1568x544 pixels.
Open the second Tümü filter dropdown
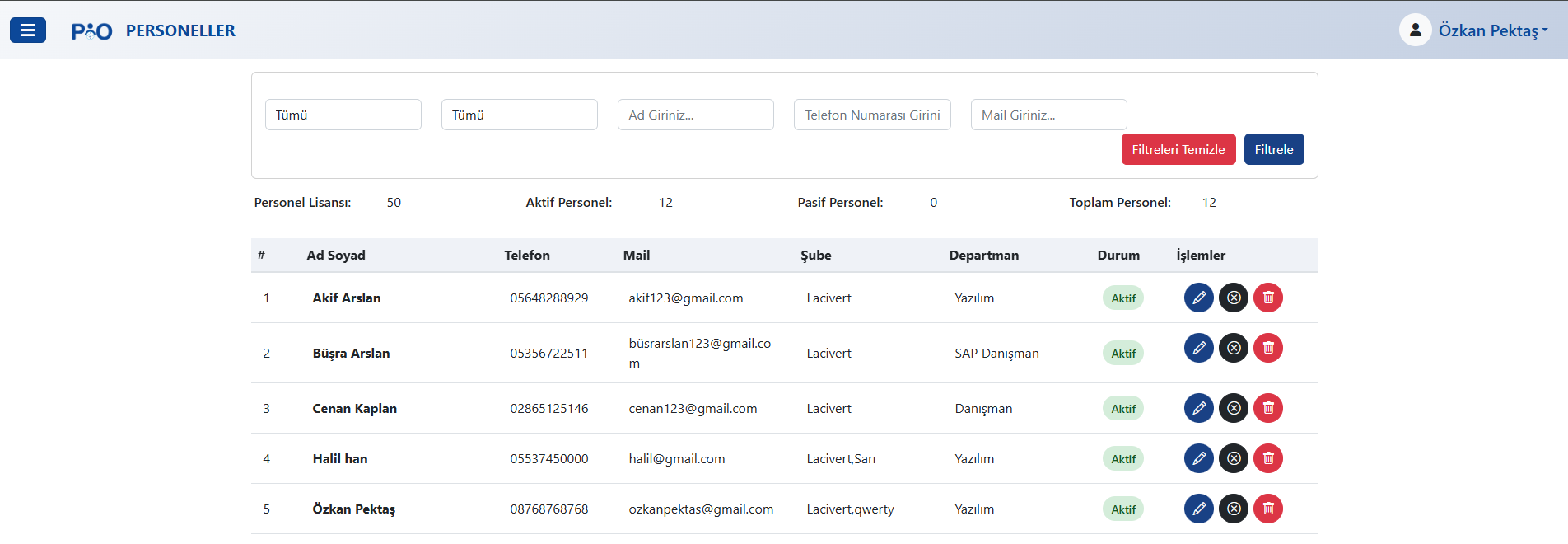click(x=519, y=115)
